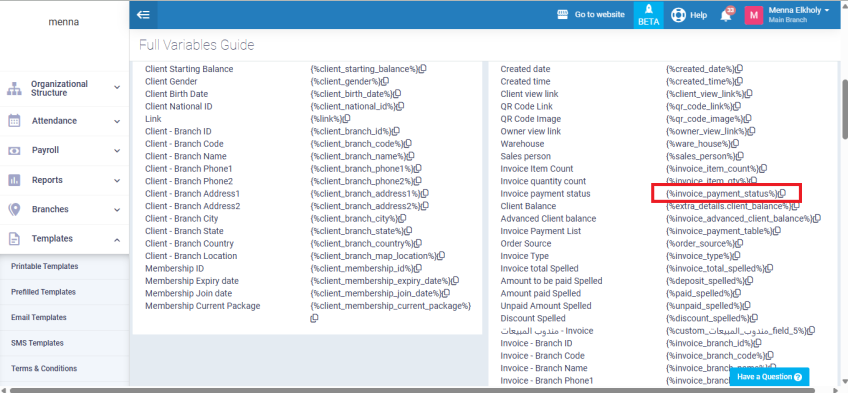This screenshot has height=393, width=848.
Task: Collapse the Templates section
Action: [x=64, y=239]
